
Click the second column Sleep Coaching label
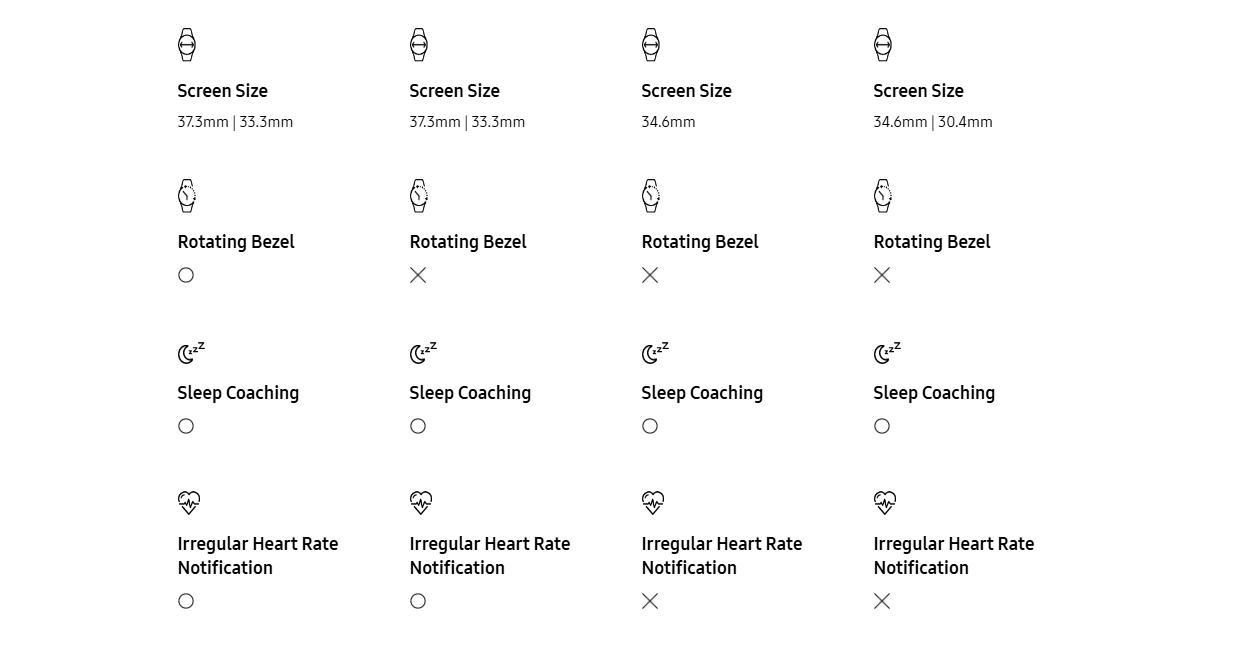click(x=470, y=393)
